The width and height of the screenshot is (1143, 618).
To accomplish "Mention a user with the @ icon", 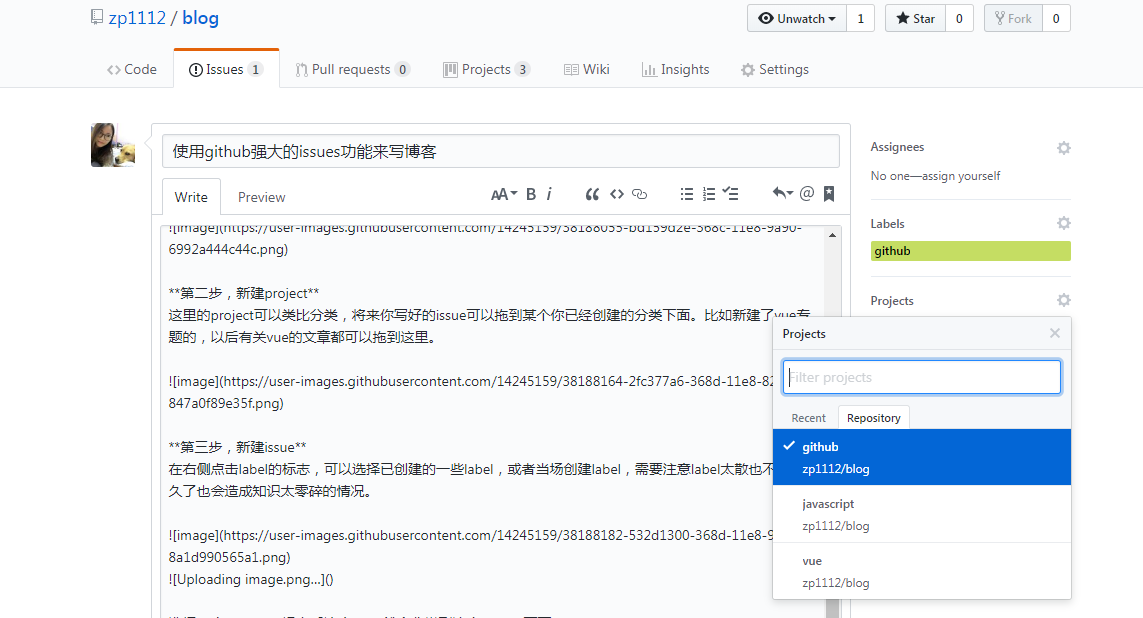I will click(806, 193).
